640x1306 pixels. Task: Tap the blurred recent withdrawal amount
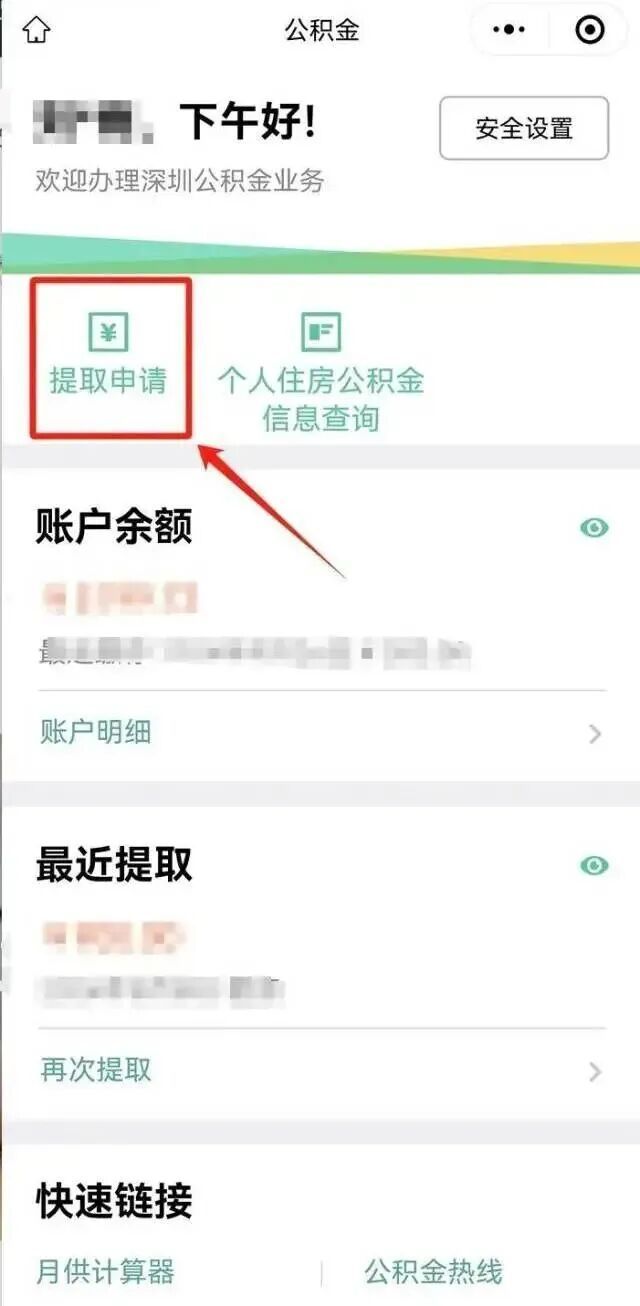coord(115,937)
